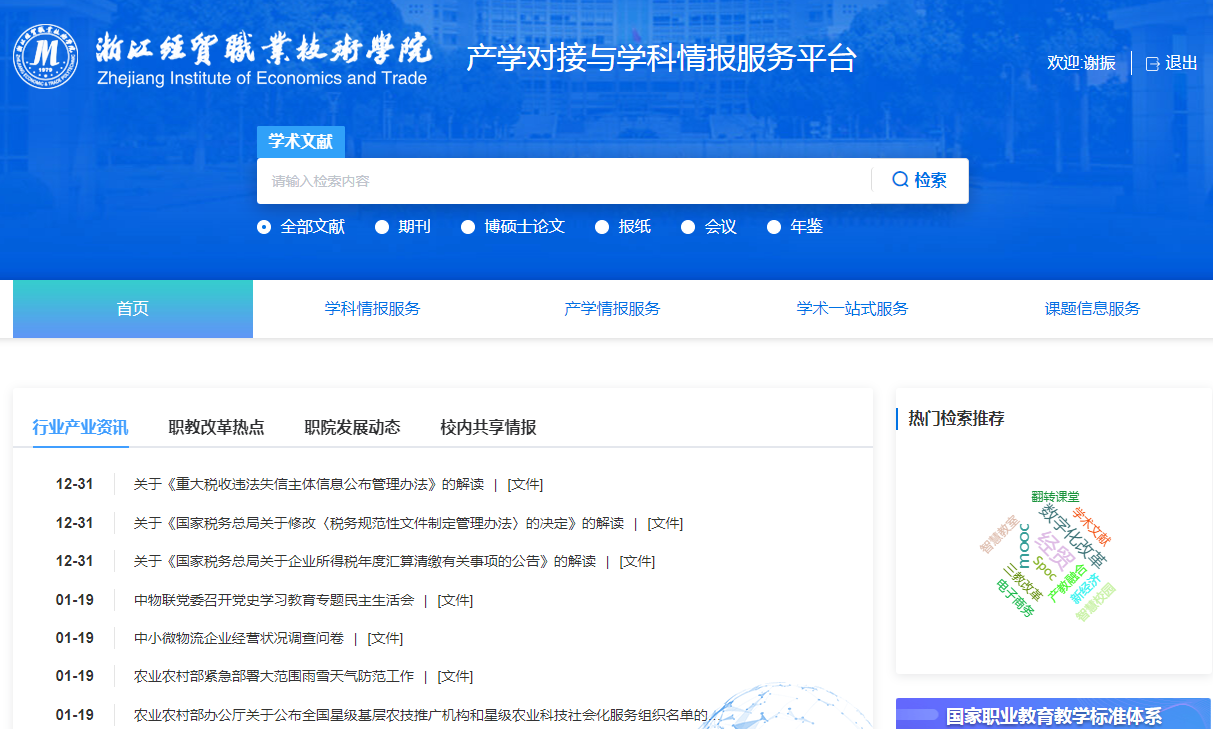Select the 报纸 radio option
The width and height of the screenshot is (1213, 729).
pos(602,227)
